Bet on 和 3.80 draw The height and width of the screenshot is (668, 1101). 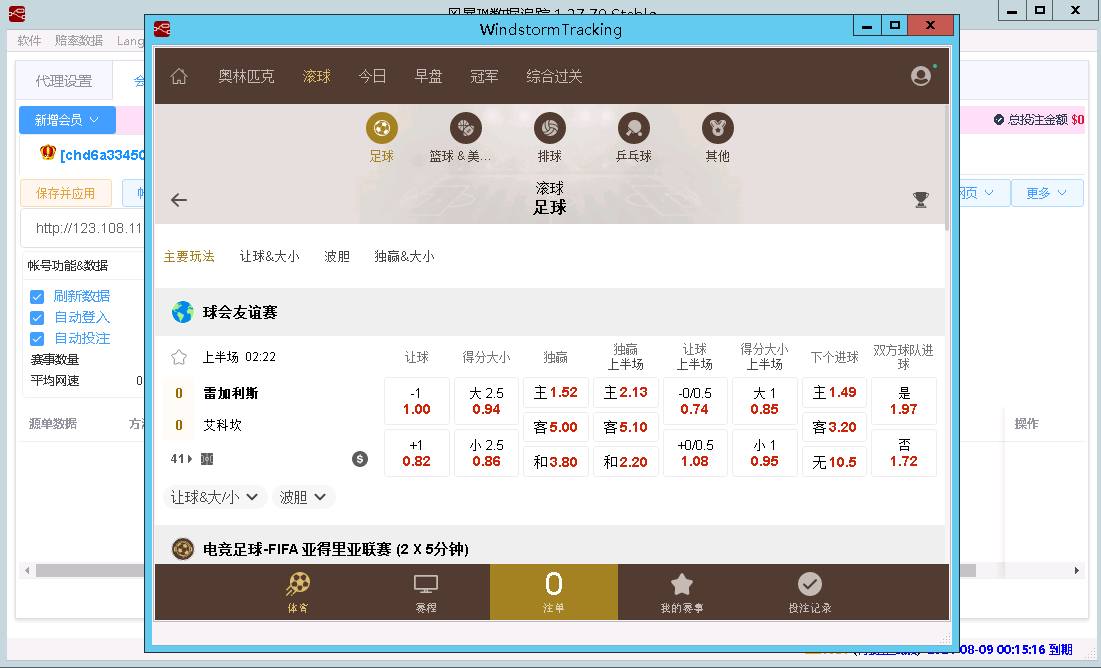click(x=555, y=461)
